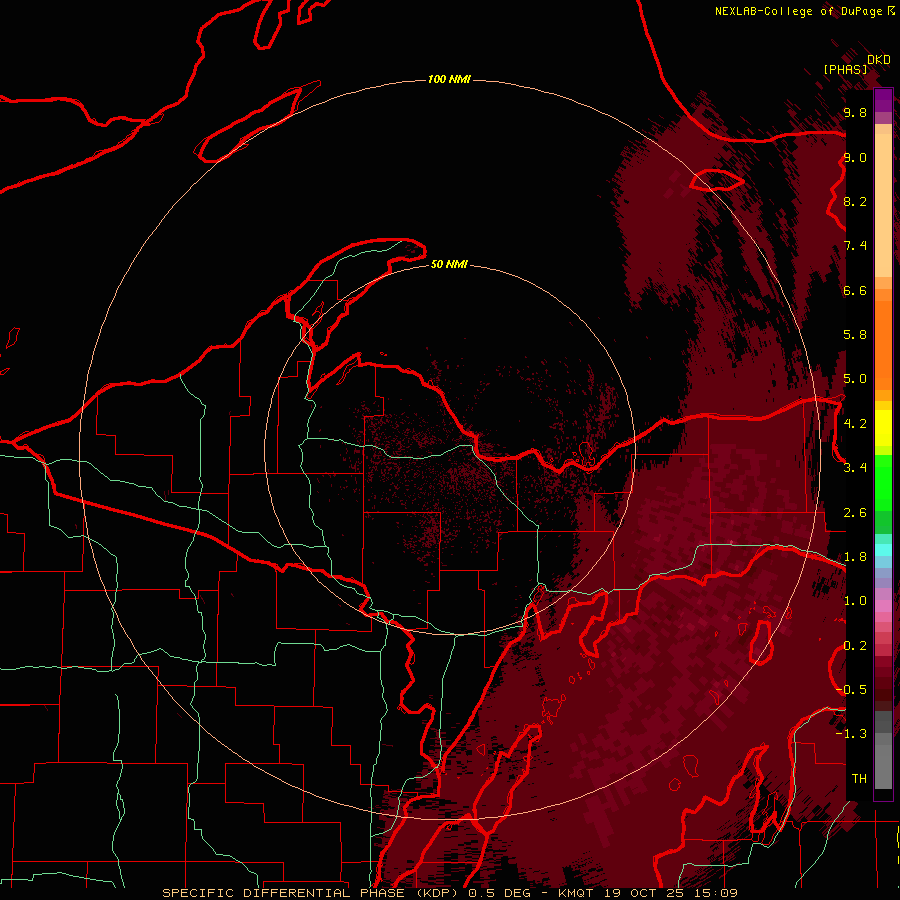This screenshot has height=900, width=900.
Task: Click the SPECIFIC DIFFERENTIAL PHASE (KDP) product title
Action: [312, 893]
